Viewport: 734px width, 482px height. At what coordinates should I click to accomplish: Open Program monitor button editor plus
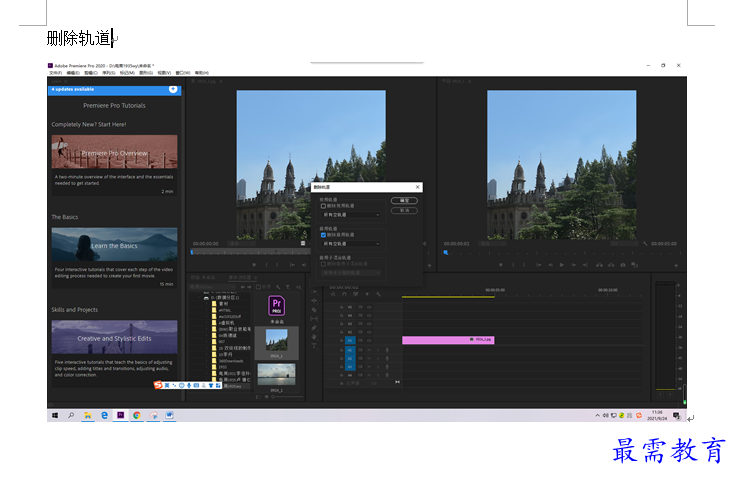675,265
